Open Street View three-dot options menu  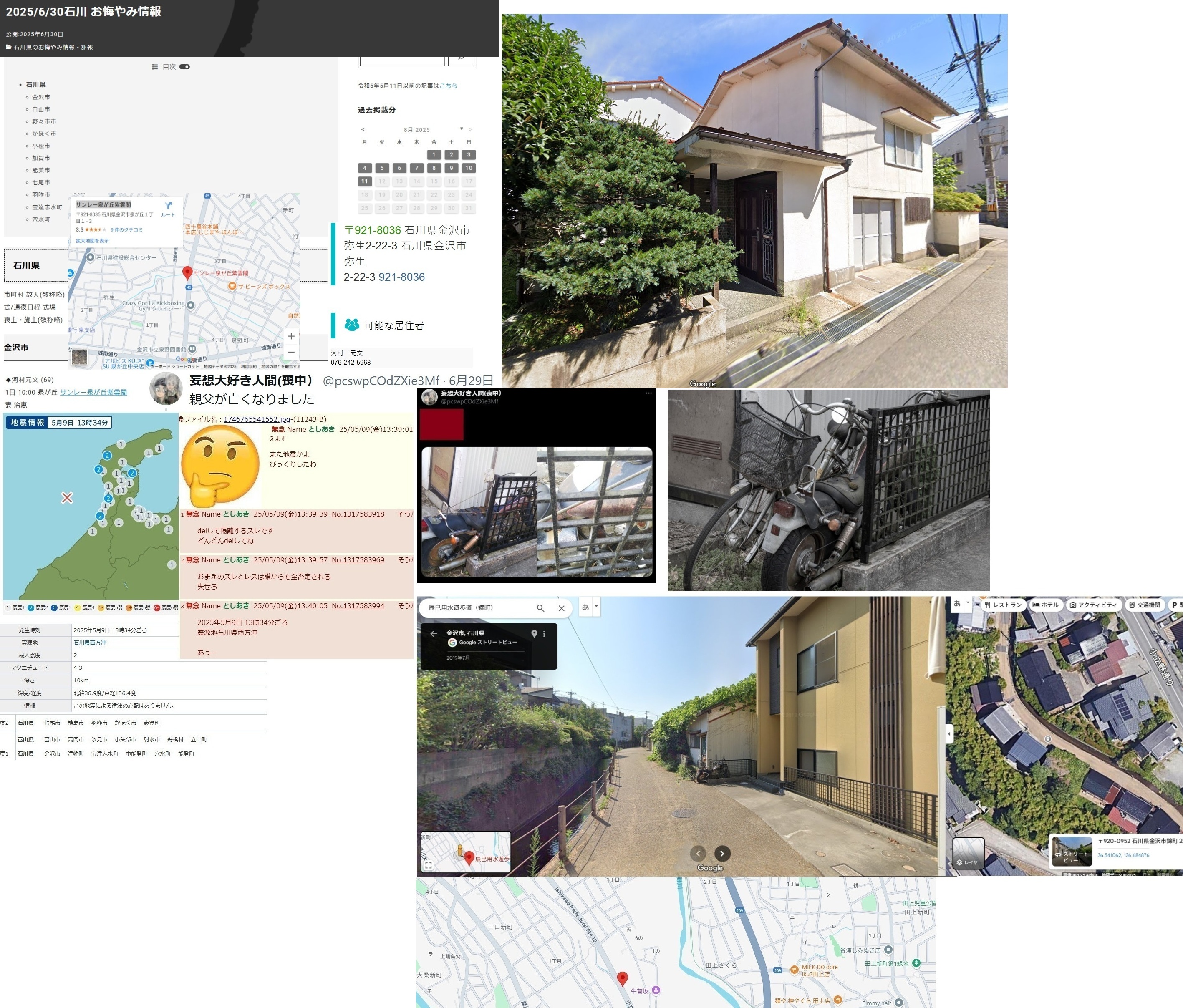(x=544, y=634)
